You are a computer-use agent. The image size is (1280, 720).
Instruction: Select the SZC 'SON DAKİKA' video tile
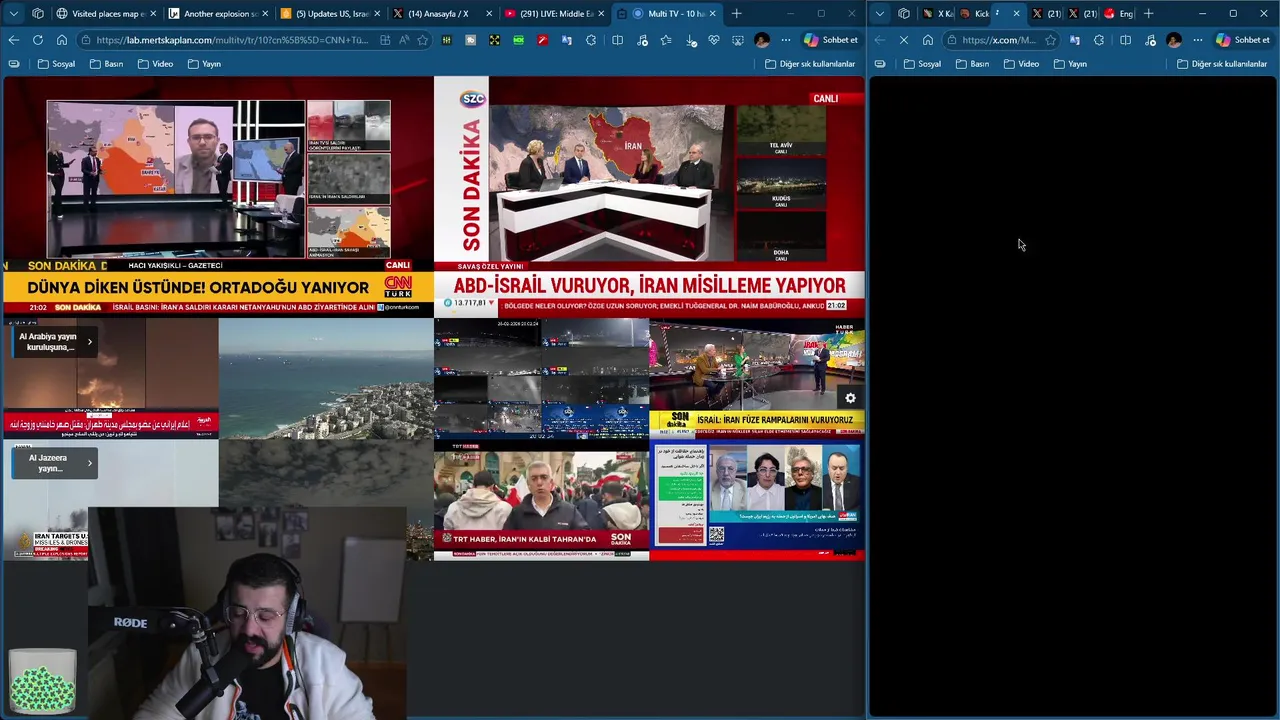[649, 198]
